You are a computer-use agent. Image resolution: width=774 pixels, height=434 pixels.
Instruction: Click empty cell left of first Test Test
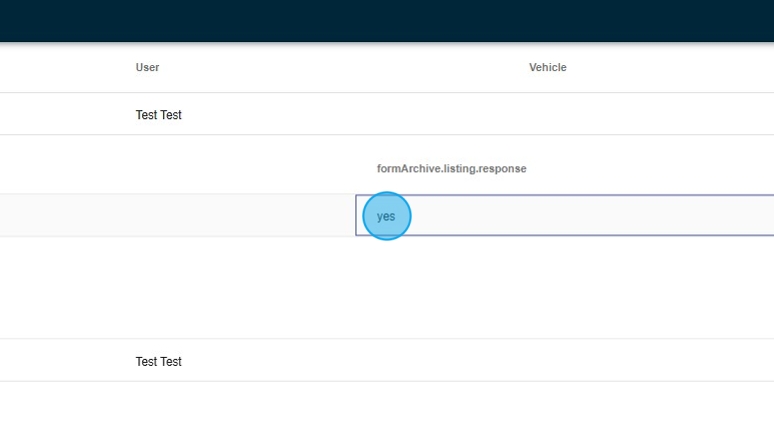(x=60, y=115)
